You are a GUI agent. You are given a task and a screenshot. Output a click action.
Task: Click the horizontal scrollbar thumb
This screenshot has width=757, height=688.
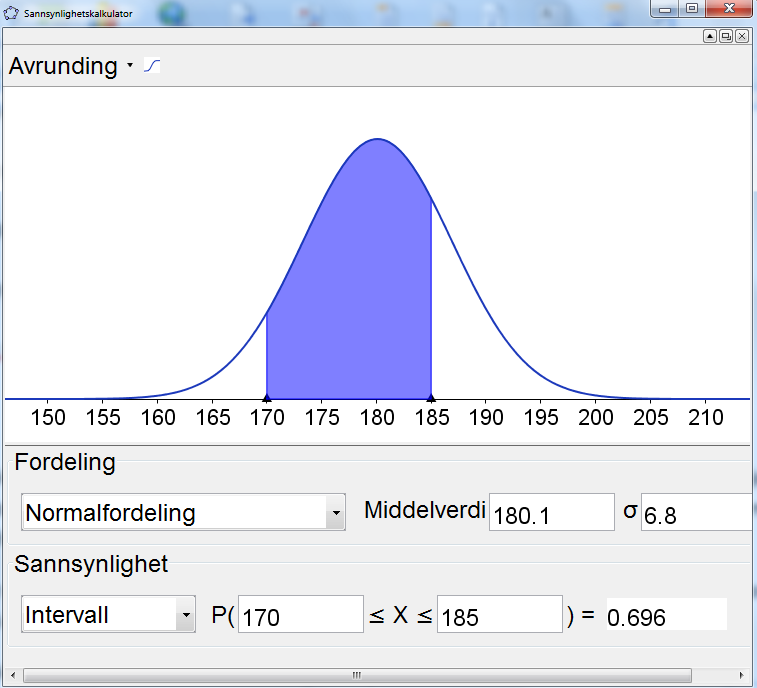357,675
